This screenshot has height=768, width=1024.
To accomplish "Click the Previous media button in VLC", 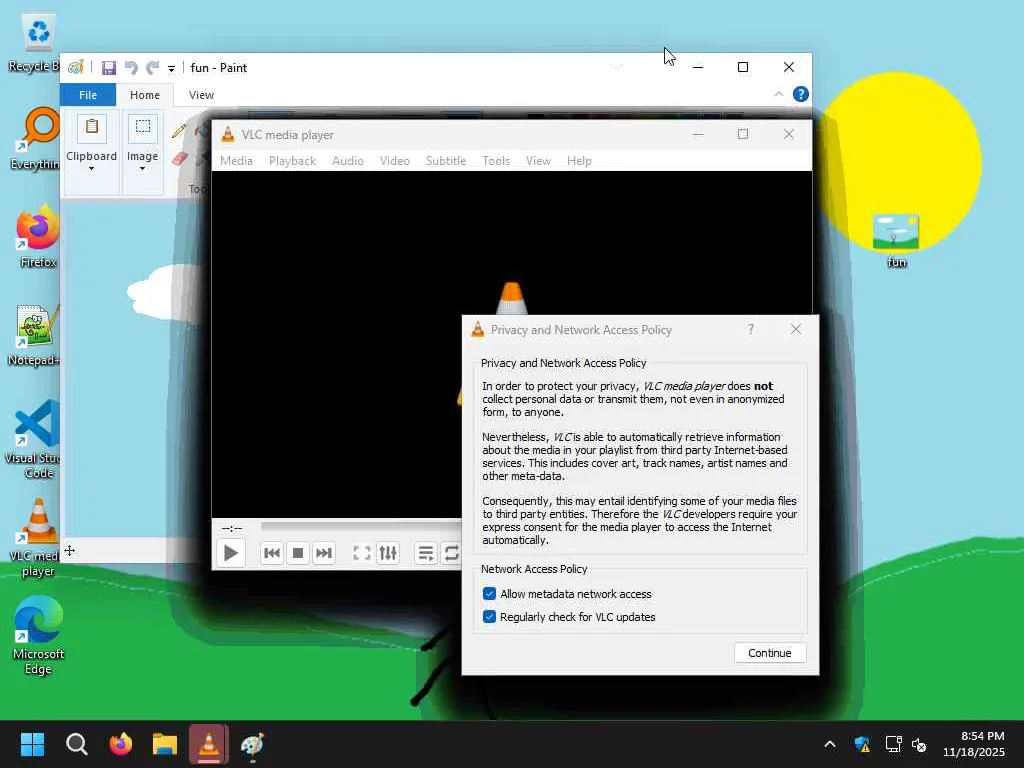I will click(272, 553).
